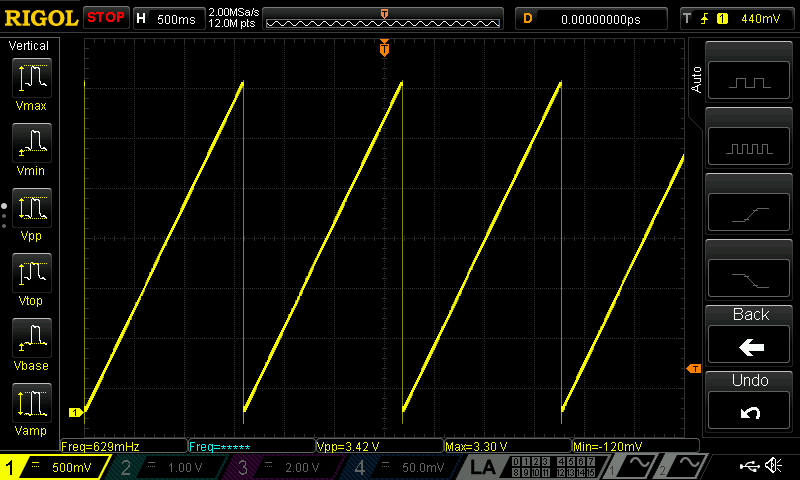Open the LA logic analyzer tab
Image resolution: width=800 pixels, height=480 pixels.
pyautogui.click(x=483, y=467)
